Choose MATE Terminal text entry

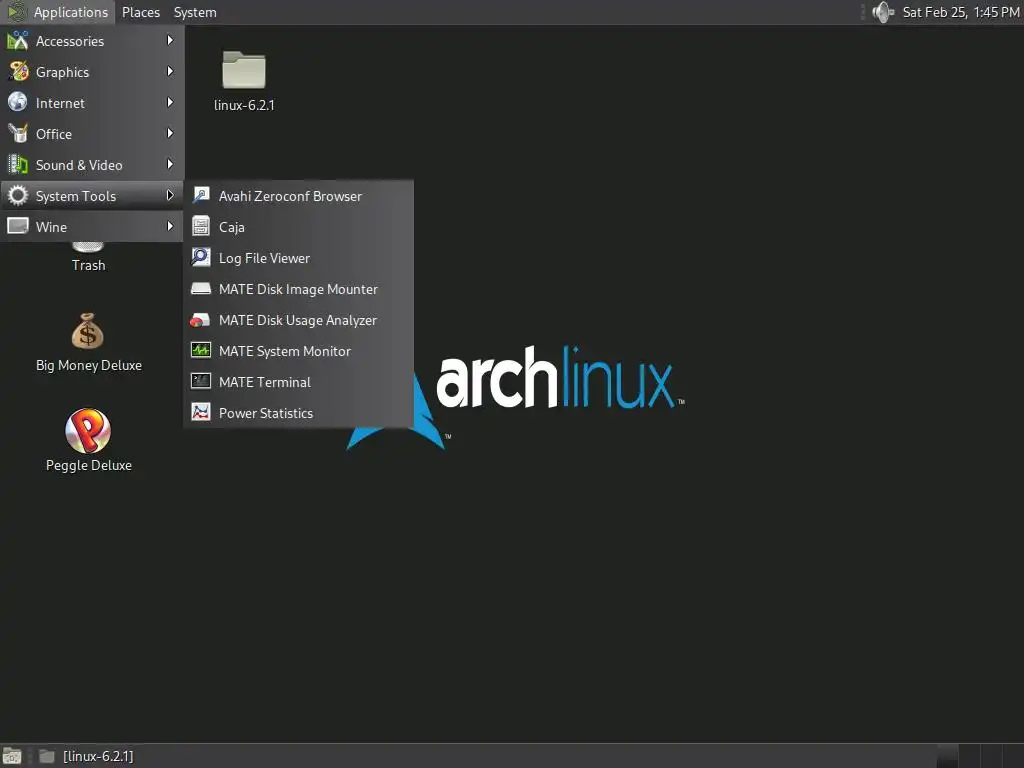point(264,382)
